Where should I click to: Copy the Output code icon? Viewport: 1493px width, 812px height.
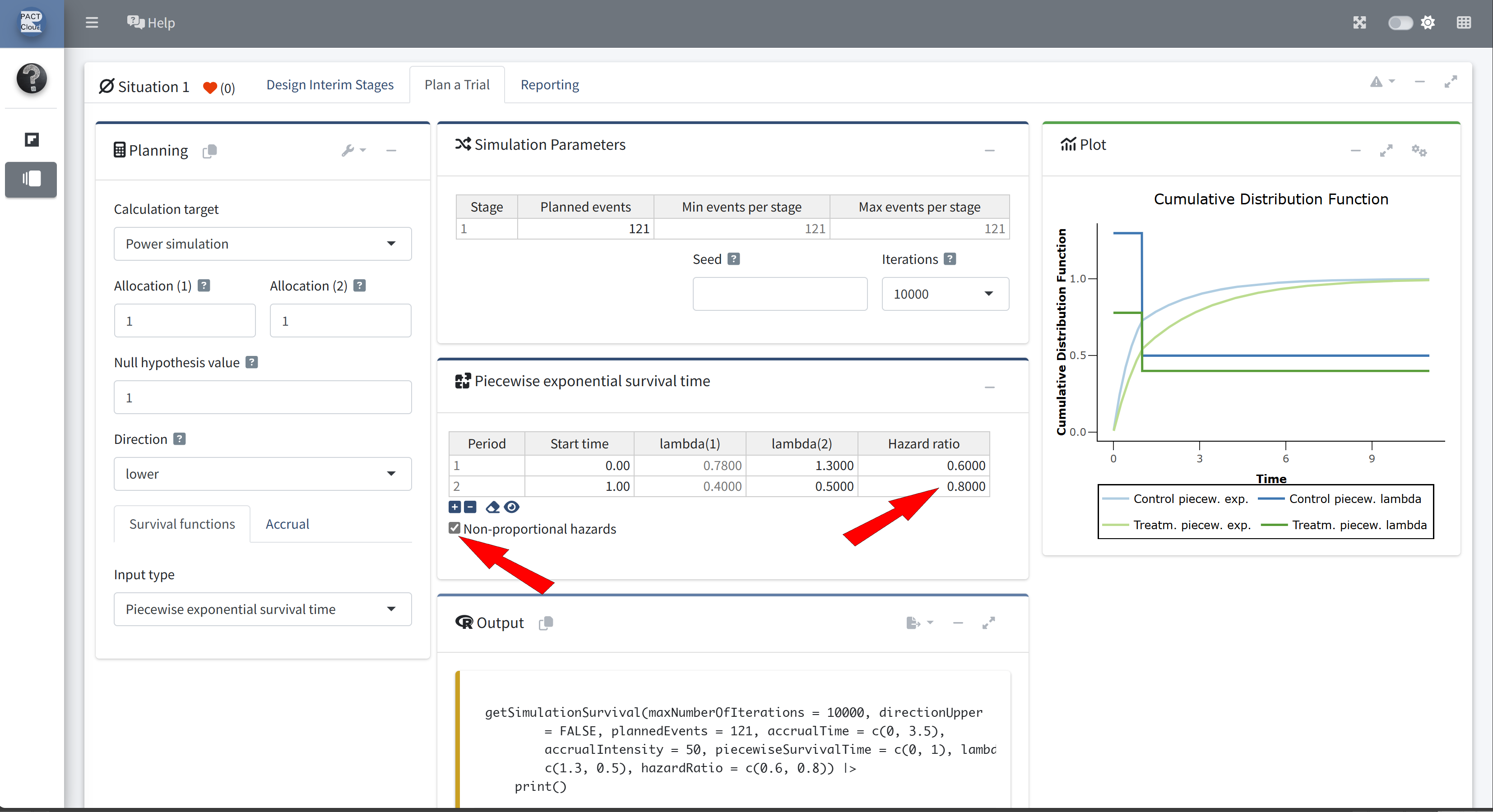pyautogui.click(x=545, y=623)
